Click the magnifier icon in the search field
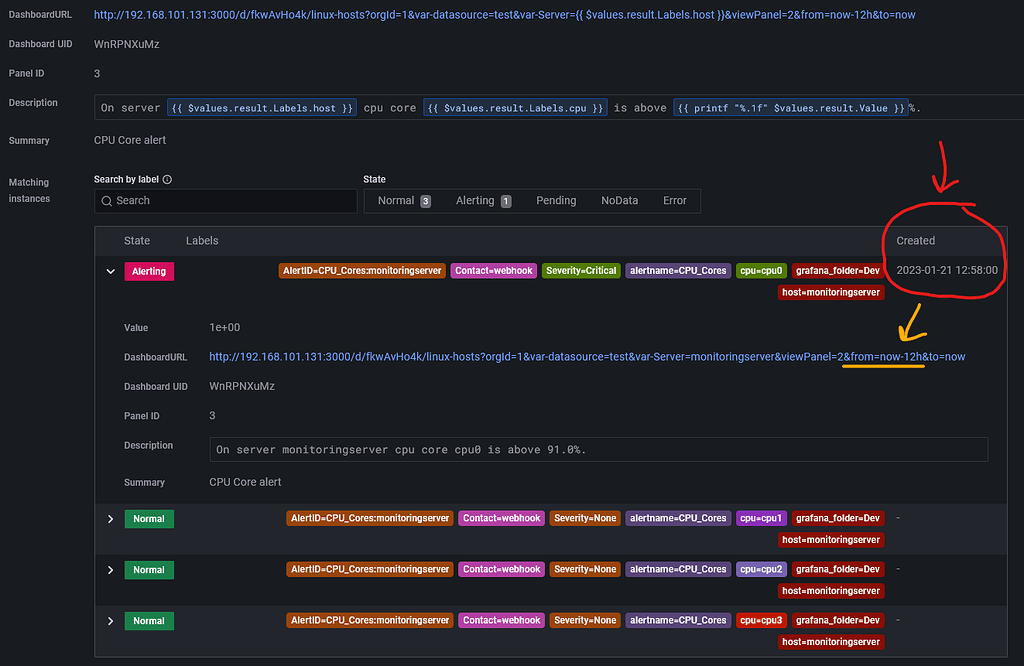The width and height of the screenshot is (1024, 666). tap(105, 201)
